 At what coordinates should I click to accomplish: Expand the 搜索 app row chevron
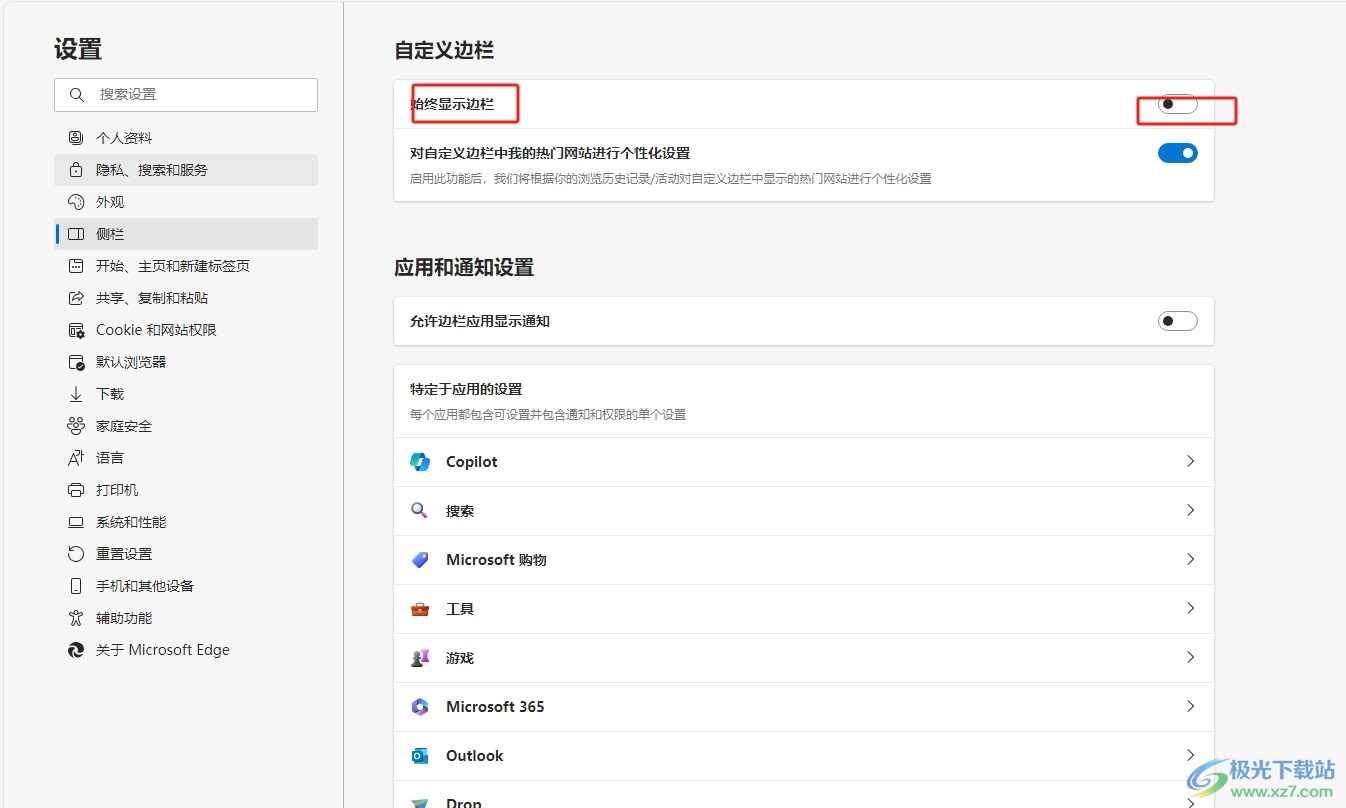(1190, 511)
